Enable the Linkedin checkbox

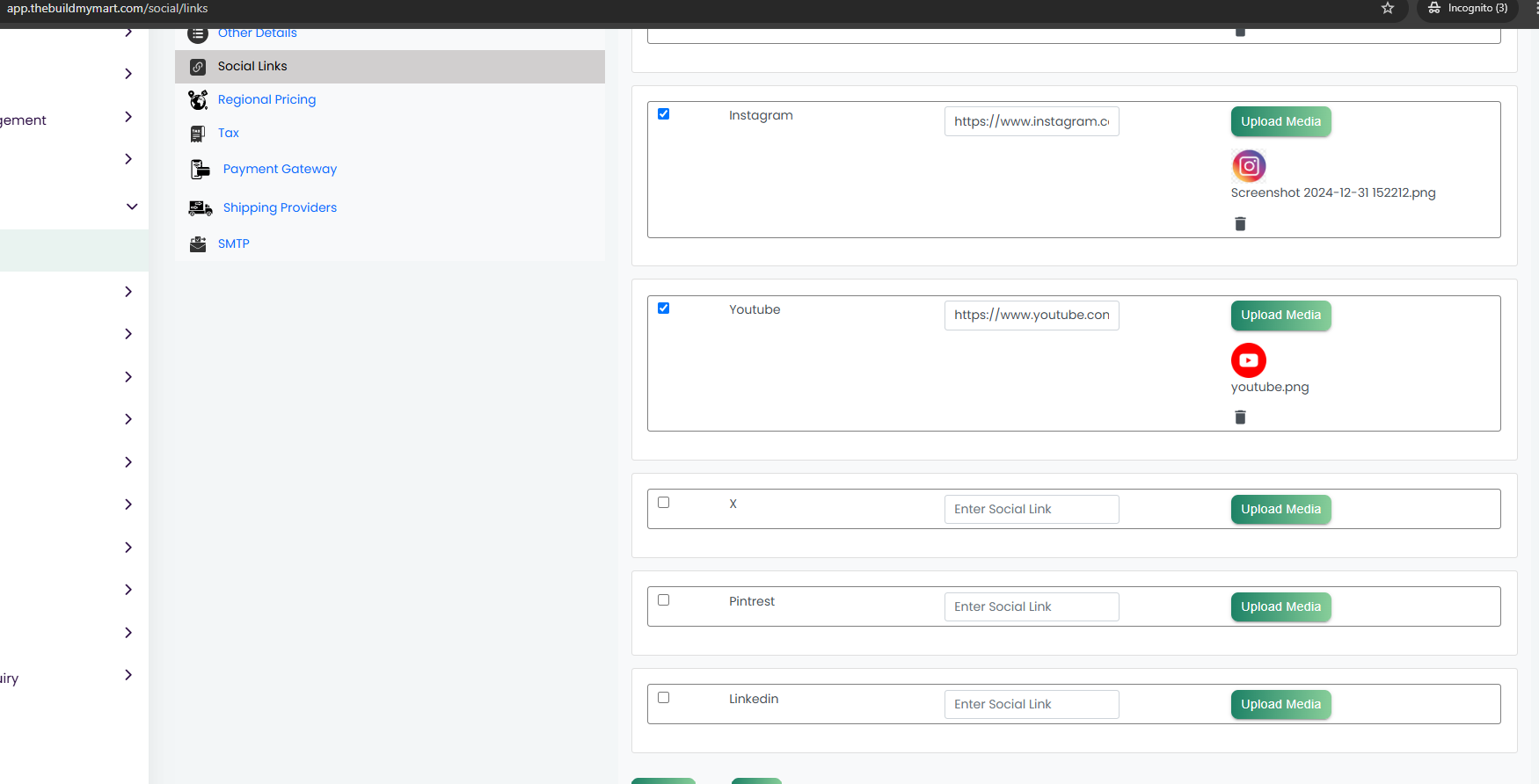tap(664, 698)
